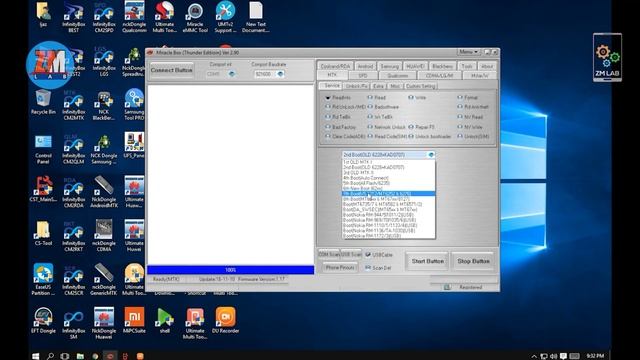The image size is (640, 360).
Task: Select the EFT Dongle desktop icon
Action: click(43, 321)
